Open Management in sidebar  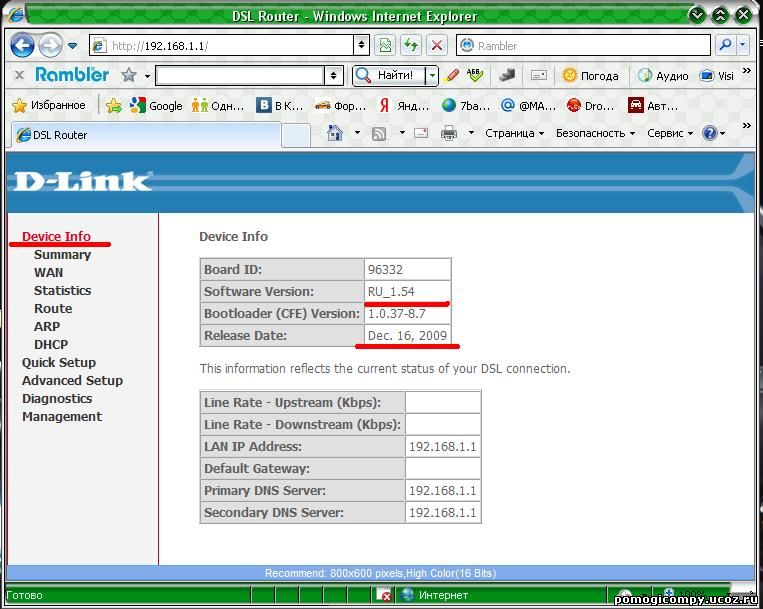tap(62, 416)
